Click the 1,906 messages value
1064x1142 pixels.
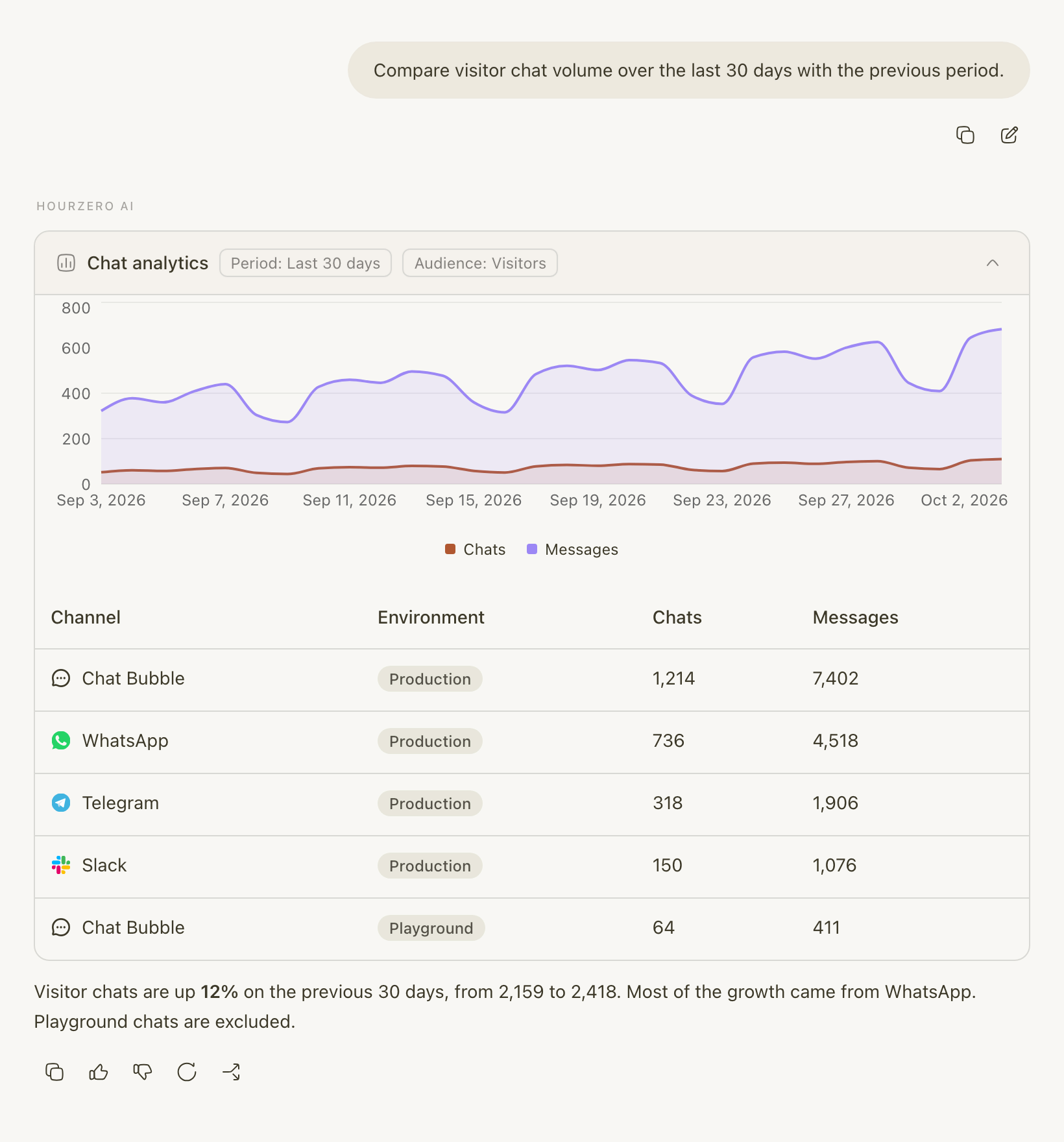[x=836, y=803]
